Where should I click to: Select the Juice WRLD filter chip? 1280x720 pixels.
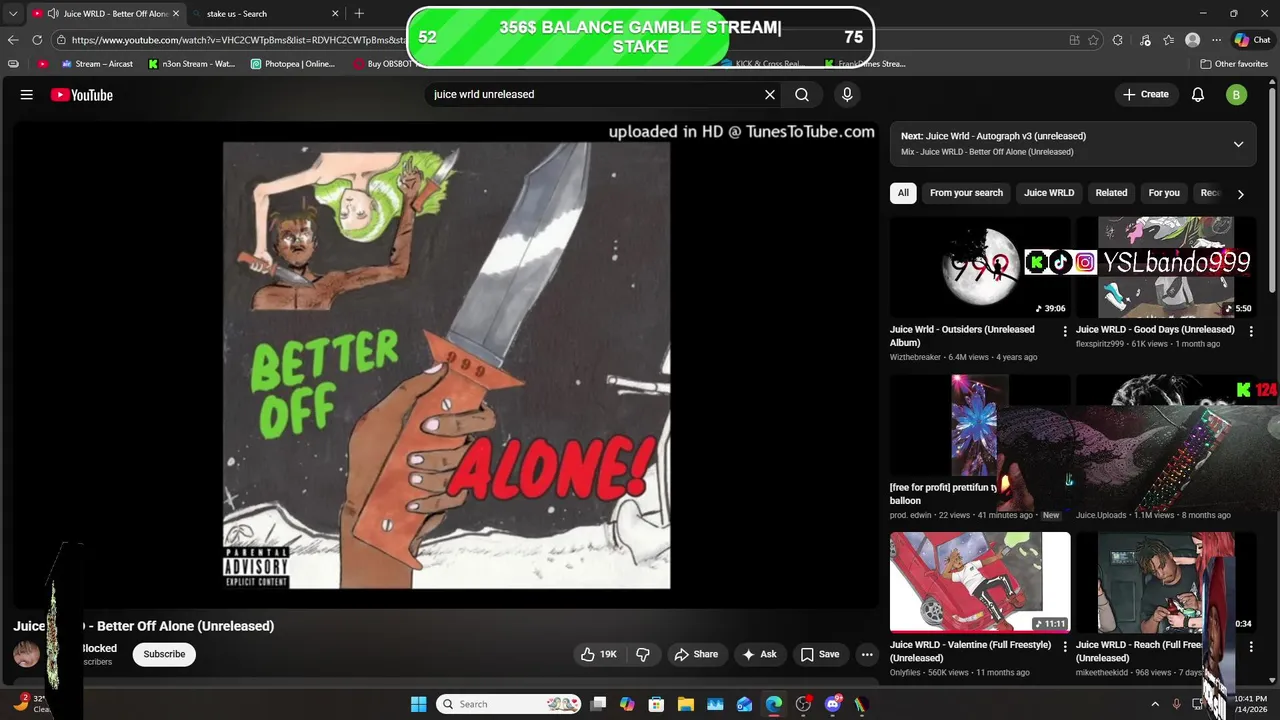point(1049,193)
